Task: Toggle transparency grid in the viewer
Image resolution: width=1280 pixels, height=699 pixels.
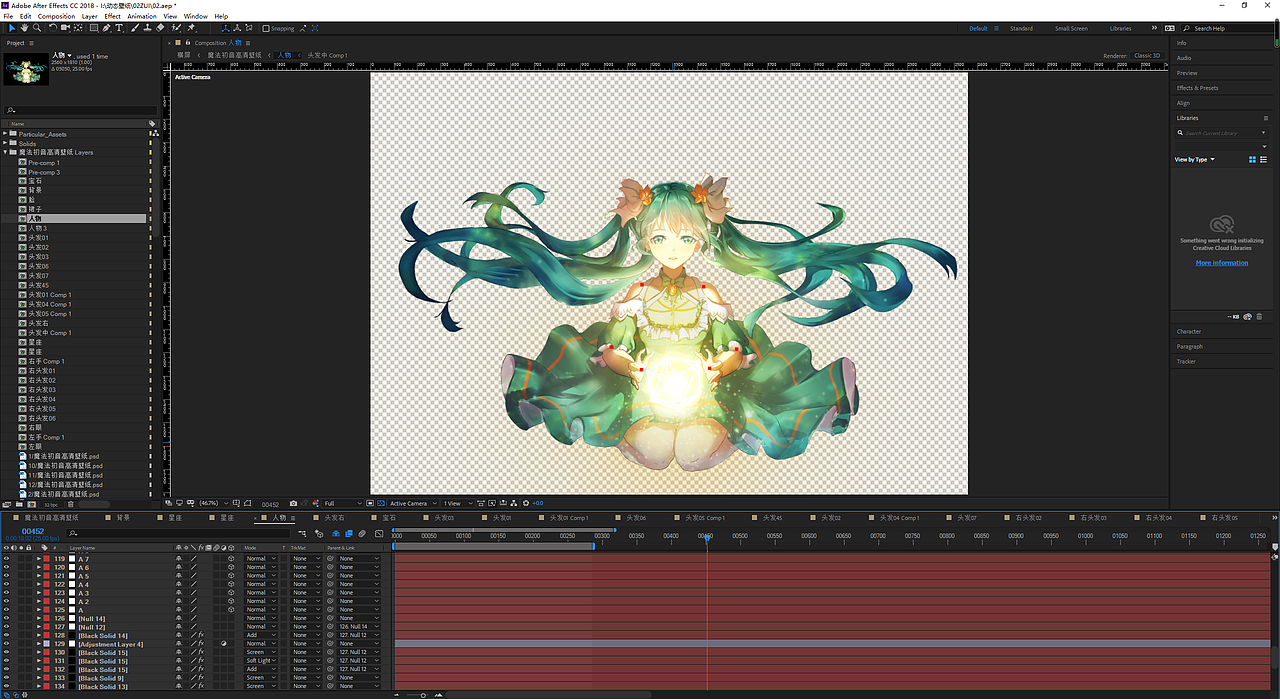Action: tap(381, 503)
